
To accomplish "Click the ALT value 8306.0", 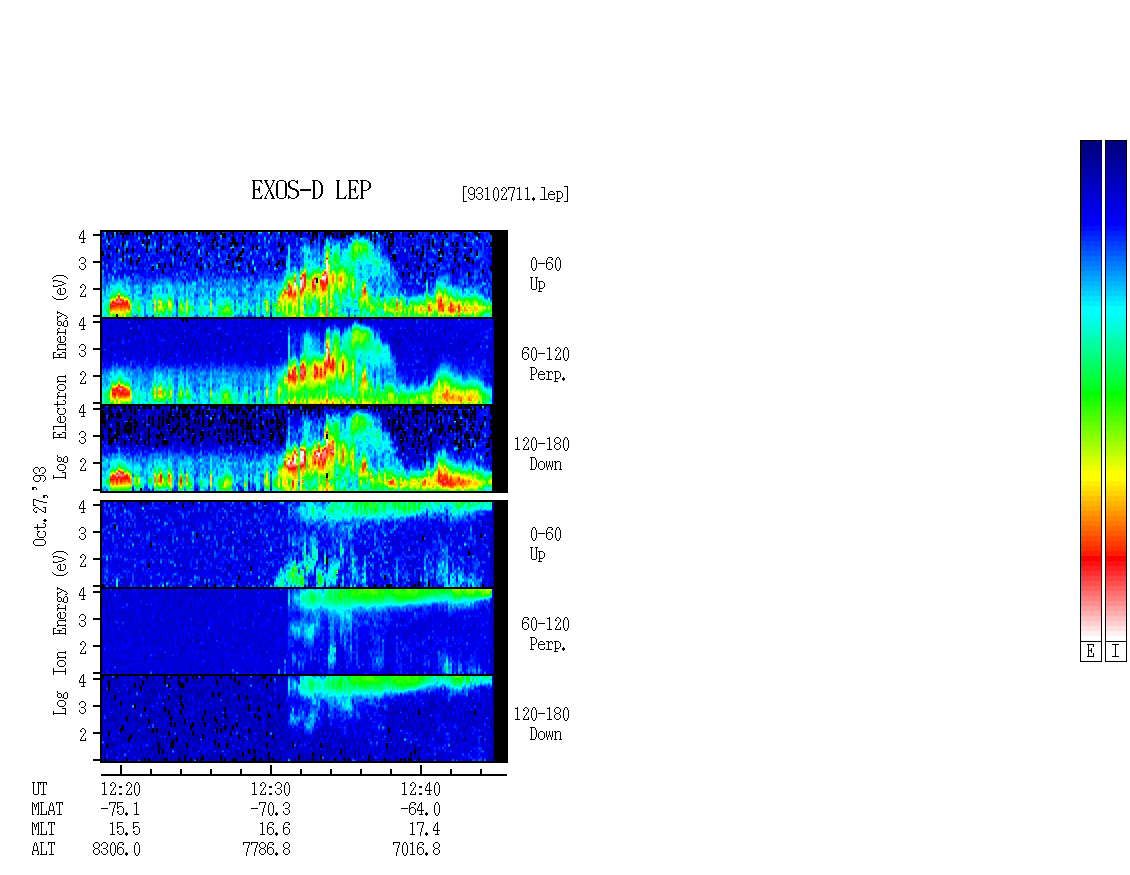I will point(117,850).
